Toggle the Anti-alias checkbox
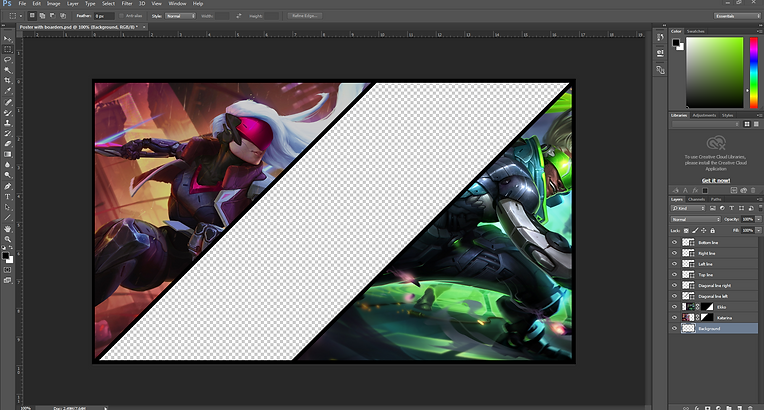Image resolution: width=764 pixels, height=410 pixels. point(121,16)
